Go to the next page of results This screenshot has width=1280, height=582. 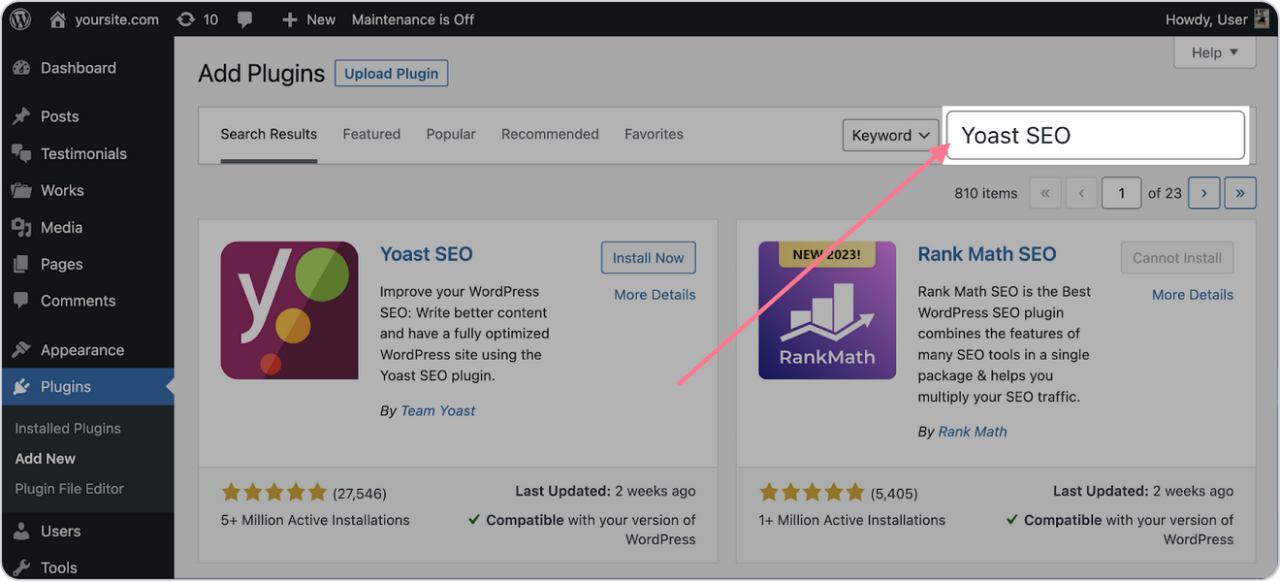[x=1203, y=193]
